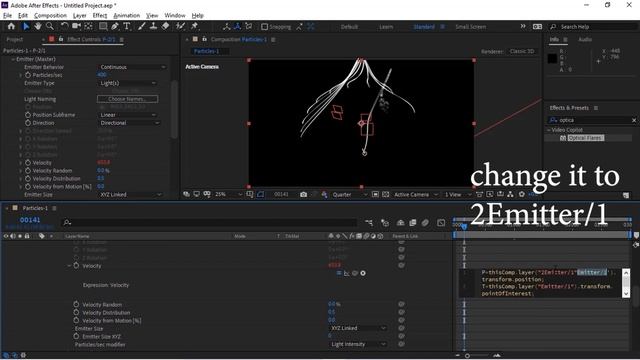Select the Pan Behind anchor point tool
This screenshot has height=360, width=640.
tap(88, 27)
